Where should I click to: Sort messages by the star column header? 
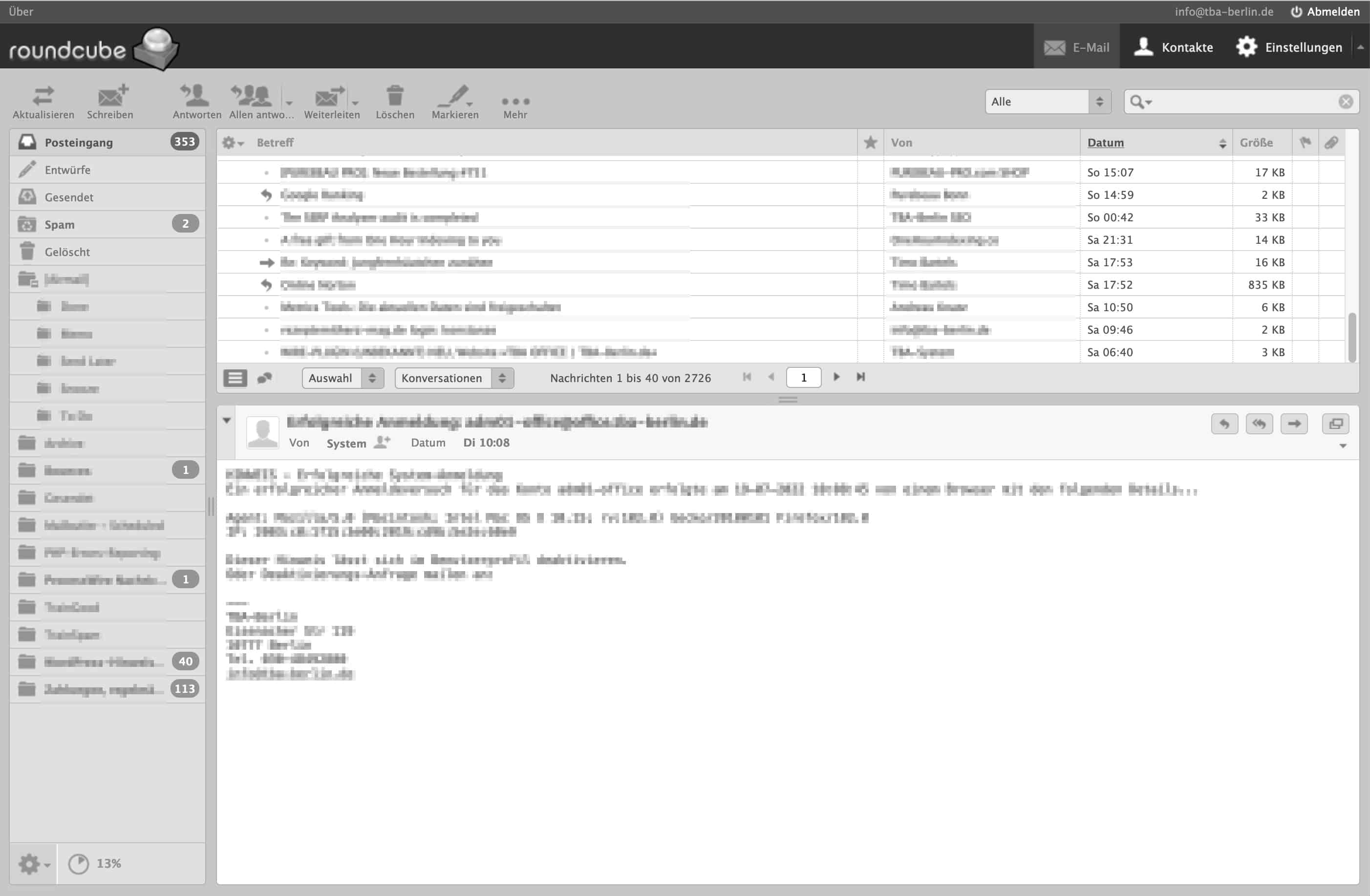click(870, 142)
